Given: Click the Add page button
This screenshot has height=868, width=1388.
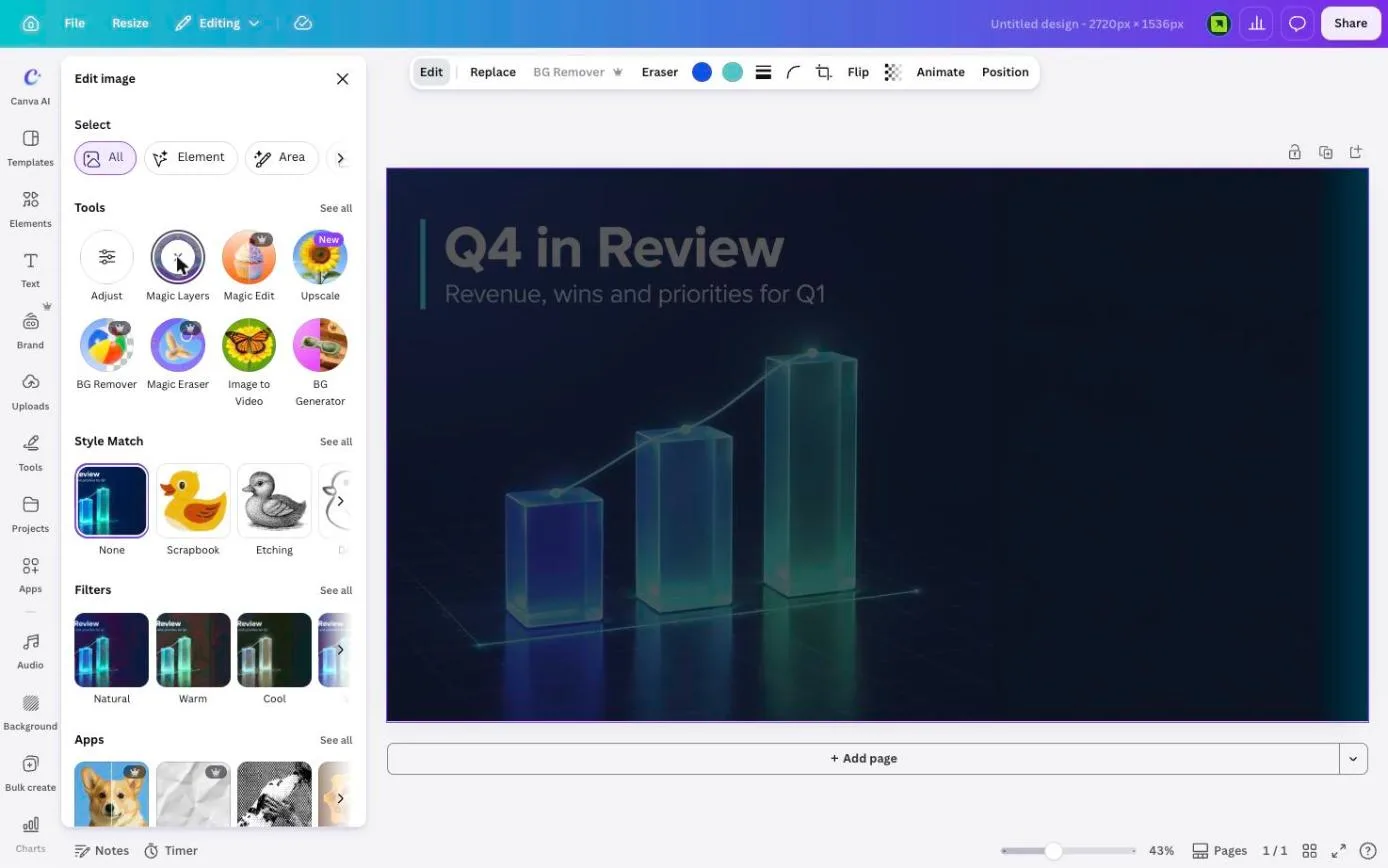Looking at the screenshot, I should click(863, 759).
